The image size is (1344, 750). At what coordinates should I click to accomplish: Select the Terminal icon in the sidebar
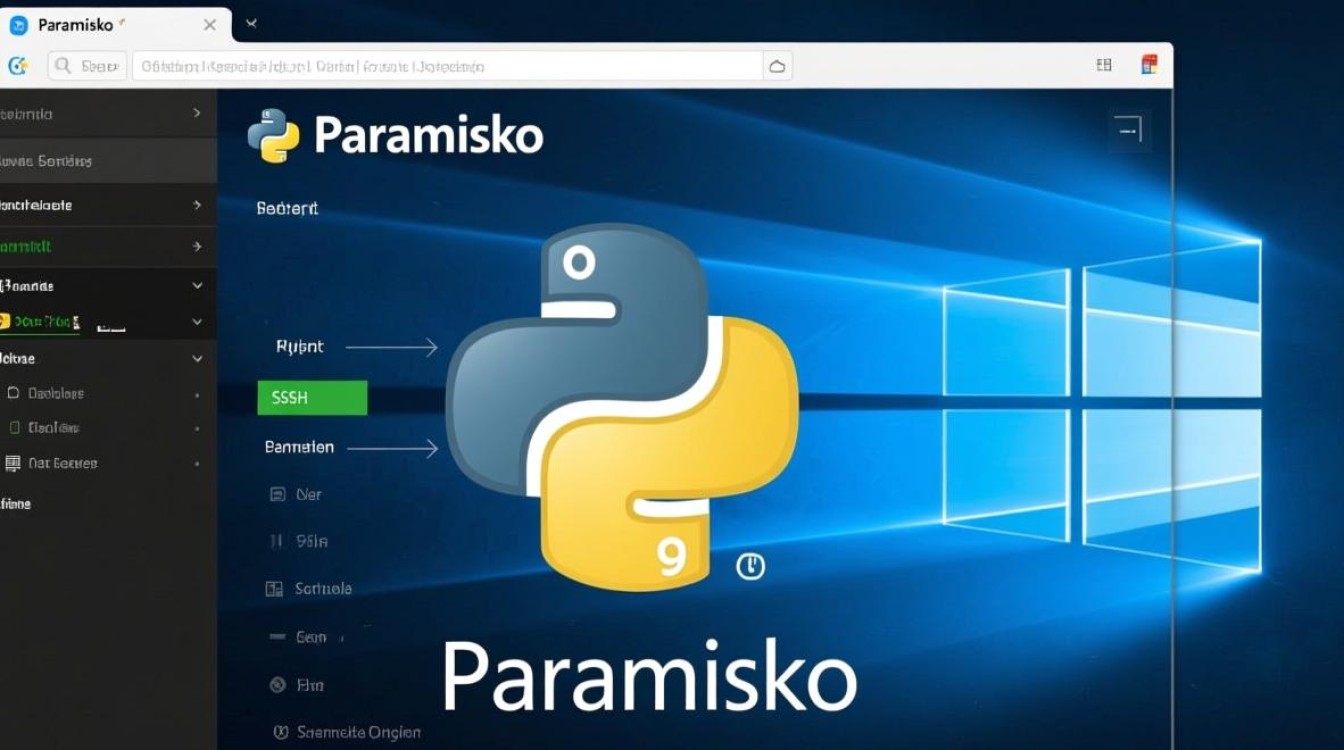pyautogui.click(x=13, y=427)
